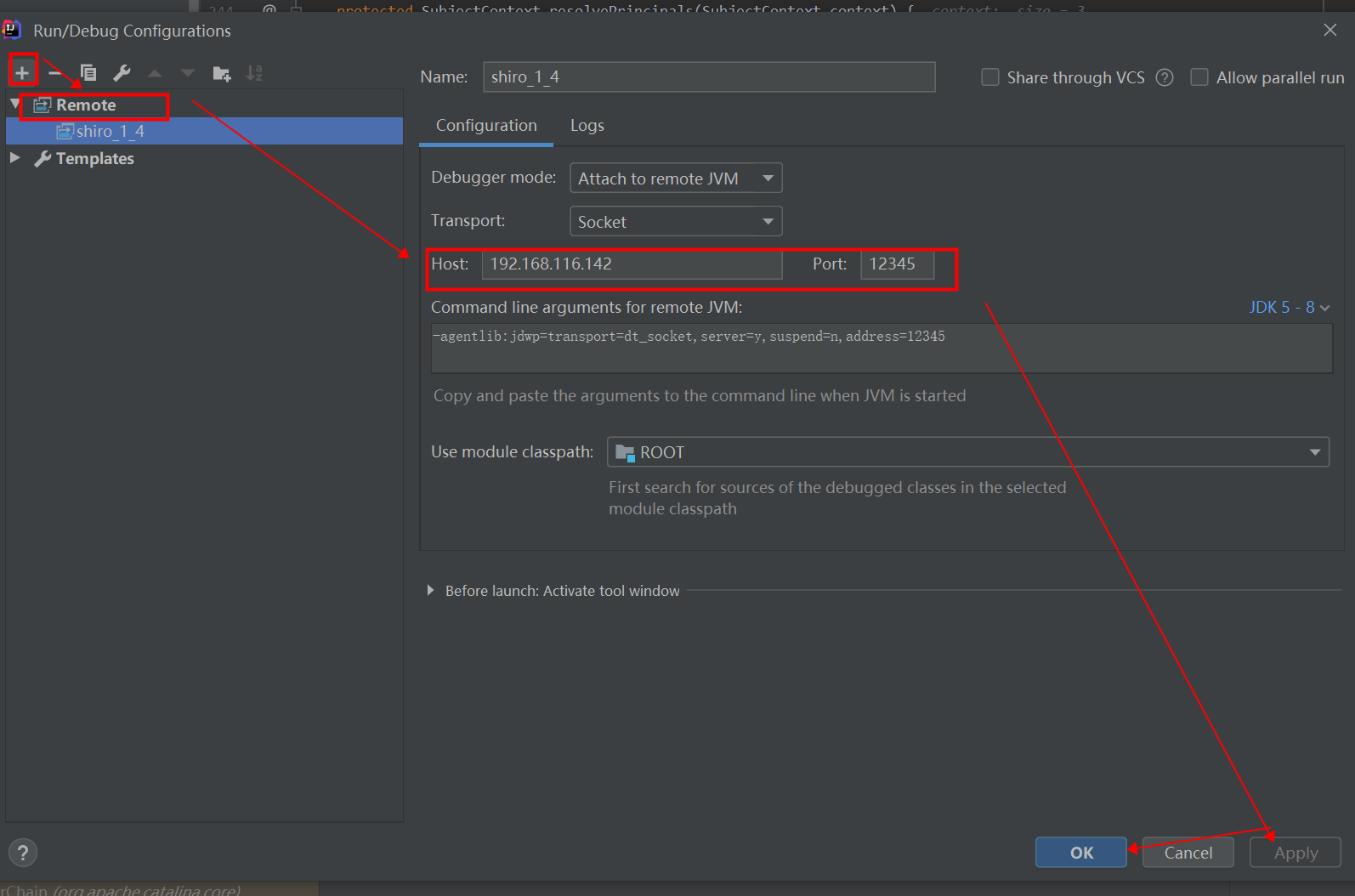Screen dimensions: 1355x896
Task: Select the Remote group item
Action: [x=85, y=105]
